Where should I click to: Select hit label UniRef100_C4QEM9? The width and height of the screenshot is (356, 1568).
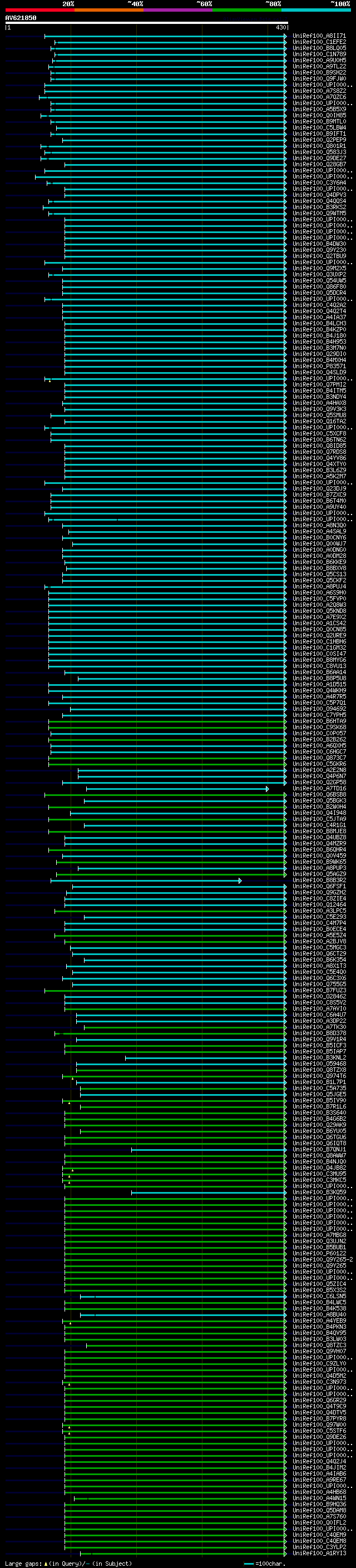pyautogui.click(x=319, y=1536)
